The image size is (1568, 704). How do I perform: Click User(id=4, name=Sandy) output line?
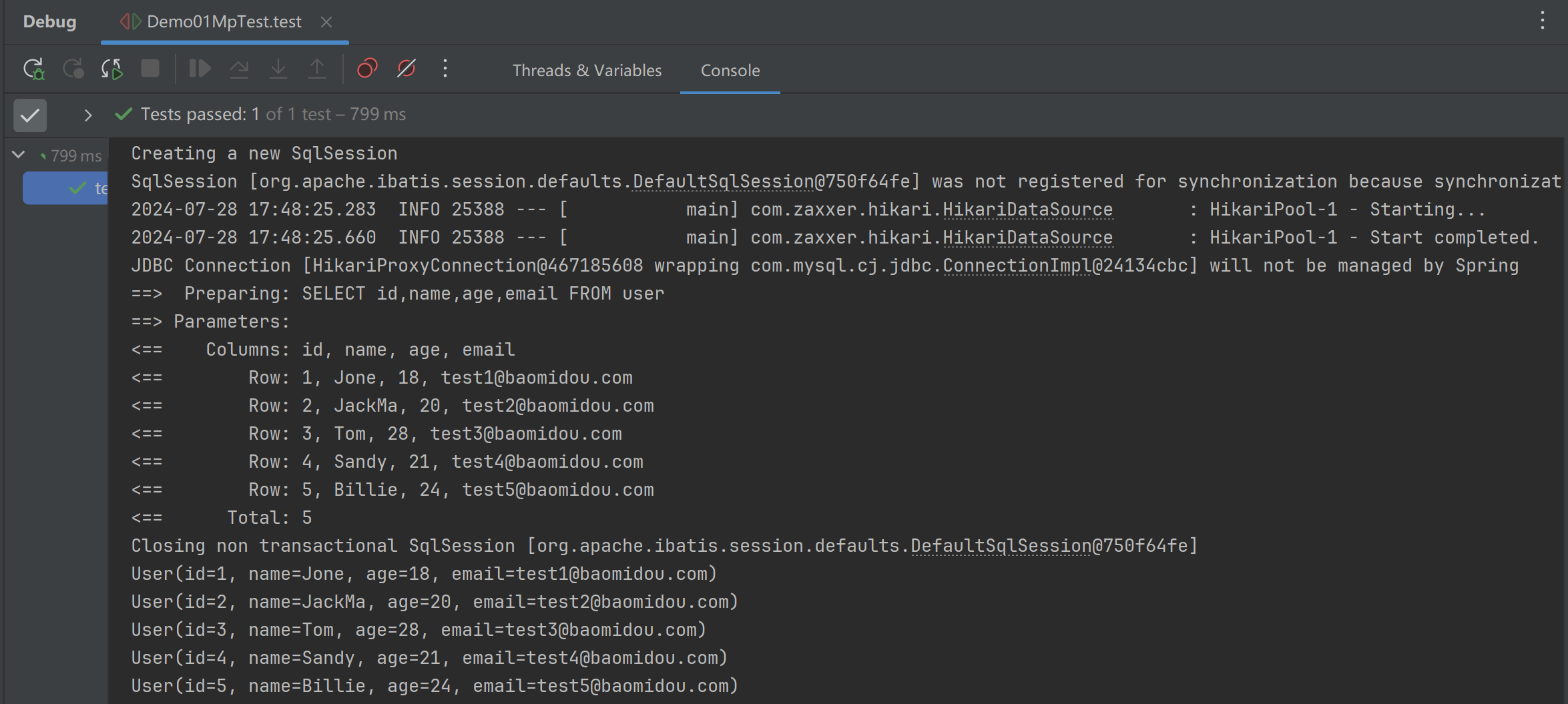tap(429, 658)
